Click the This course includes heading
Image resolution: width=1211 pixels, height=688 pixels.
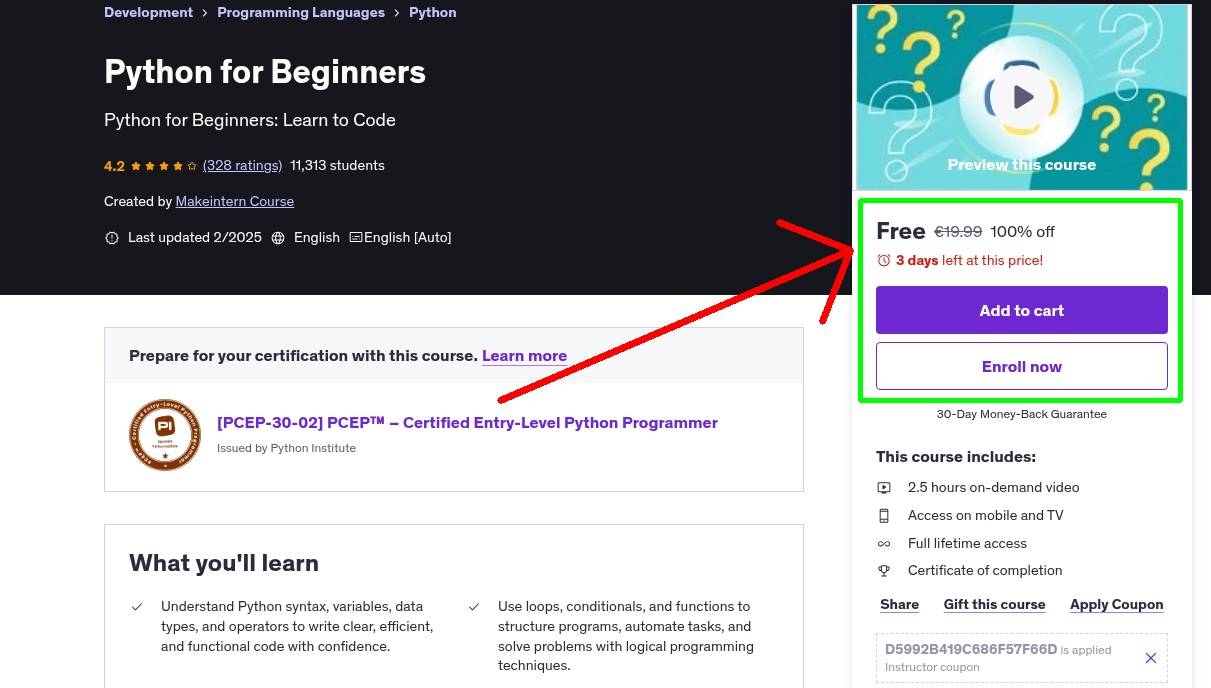[956, 457]
